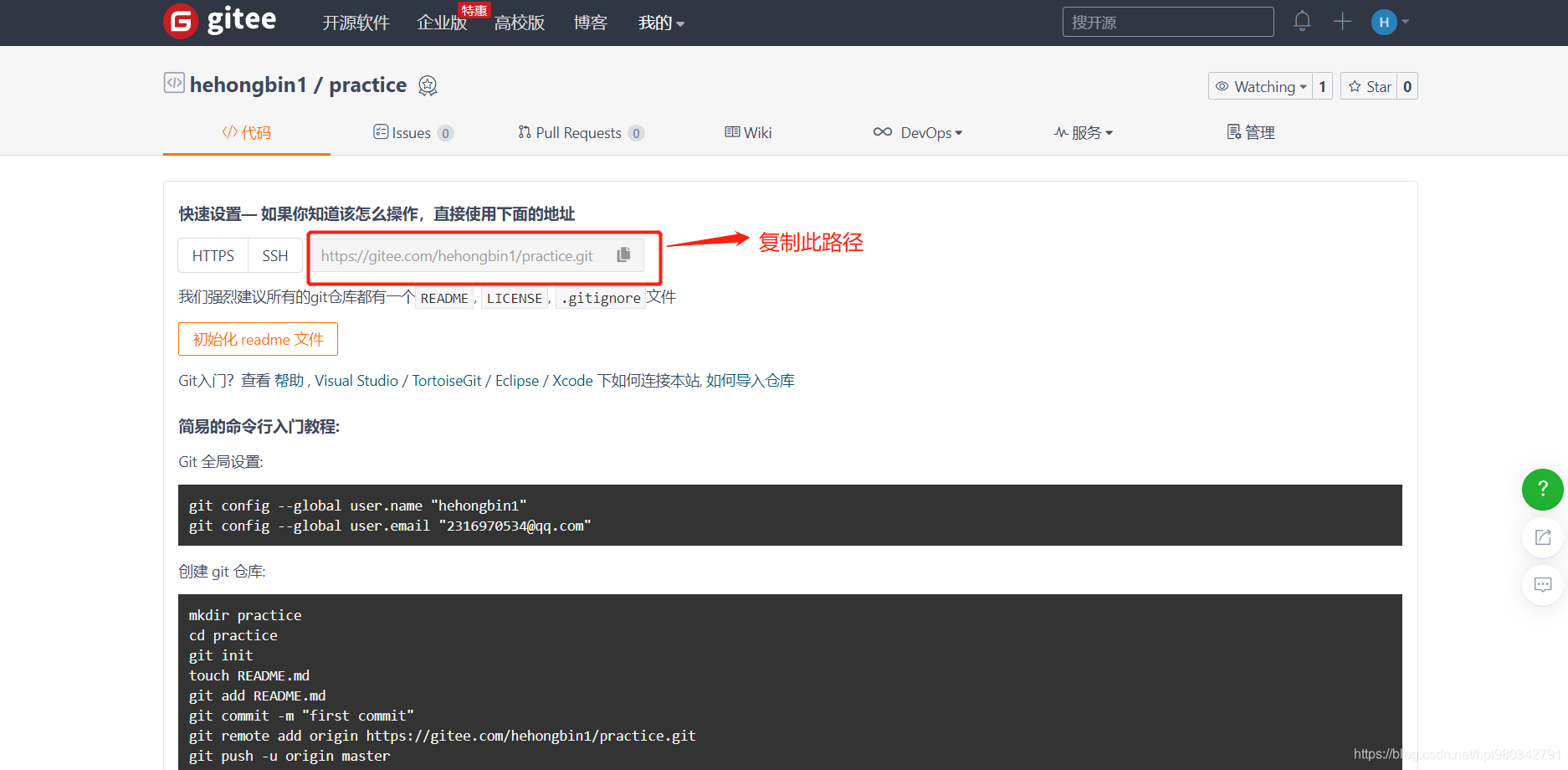The image size is (1568, 770).
Task: Copy the repository URL with clipboard icon
Action: (623, 255)
